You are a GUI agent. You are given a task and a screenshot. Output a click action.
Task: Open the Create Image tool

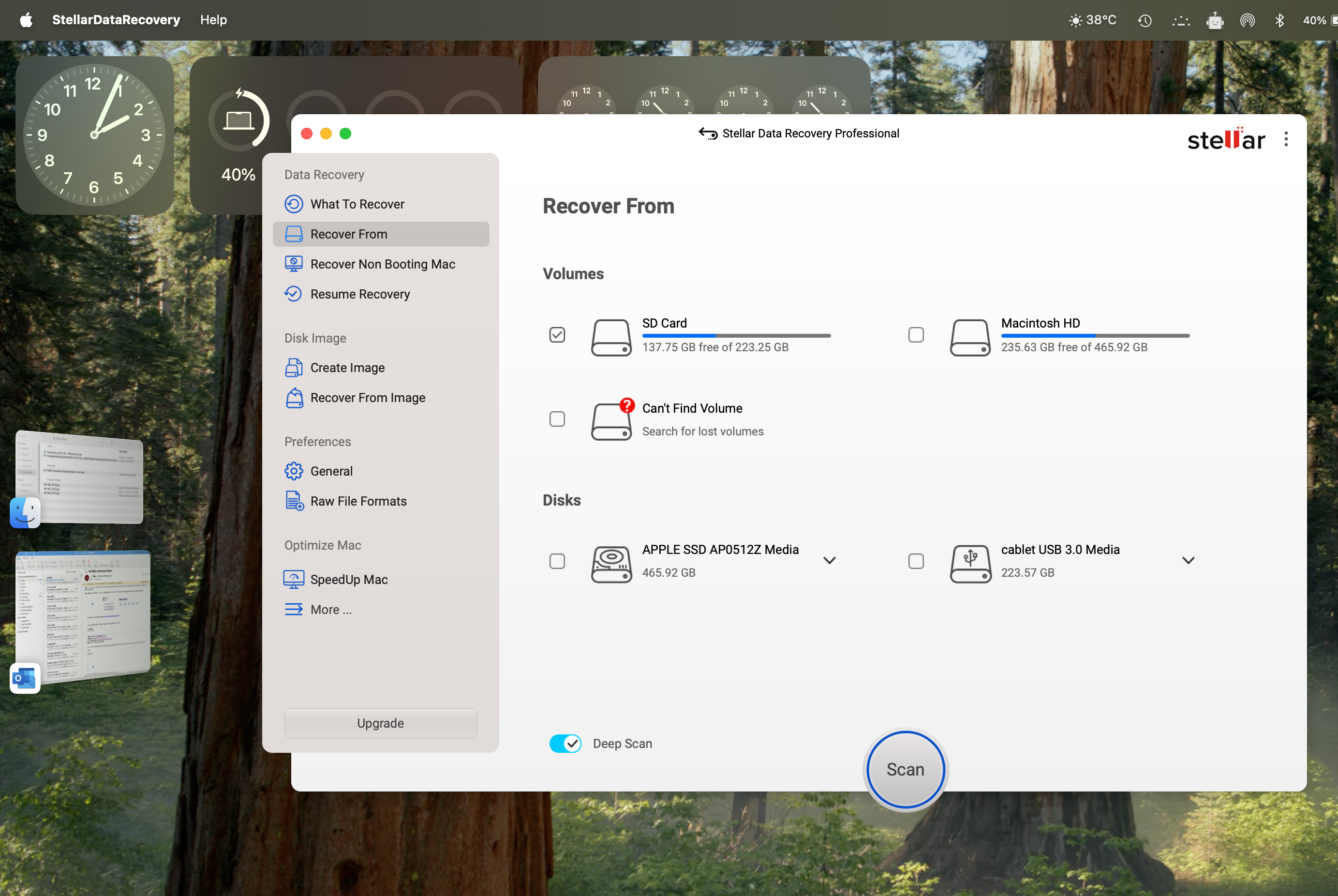pos(347,368)
